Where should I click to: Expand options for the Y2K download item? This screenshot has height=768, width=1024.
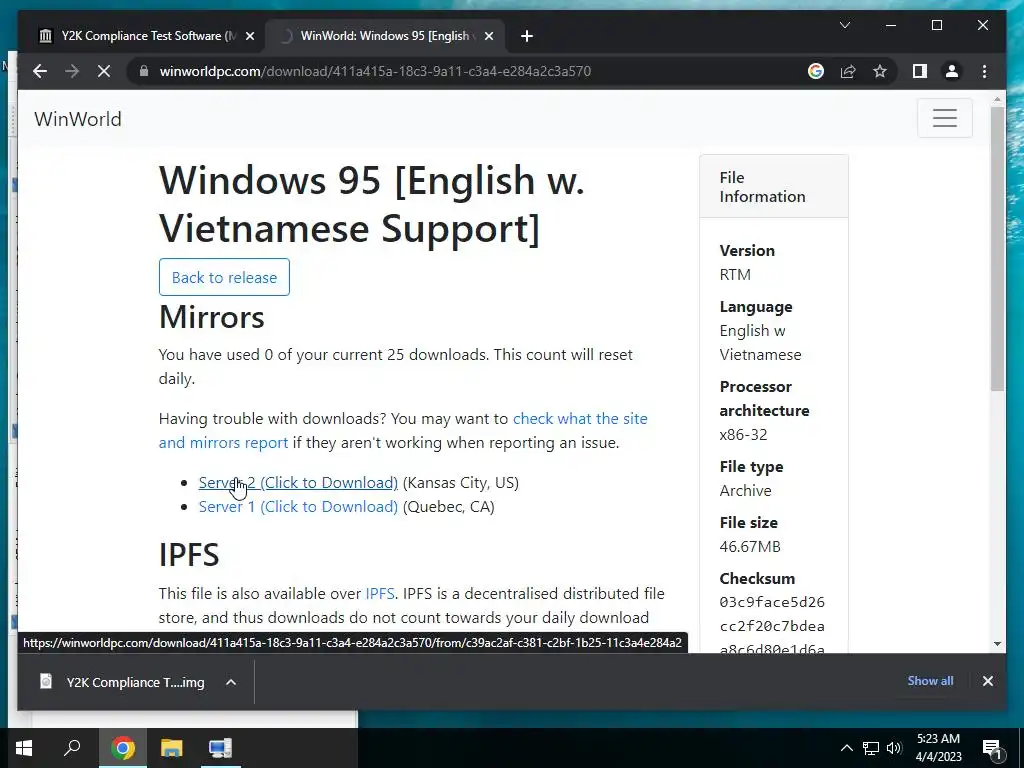pos(231,682)
